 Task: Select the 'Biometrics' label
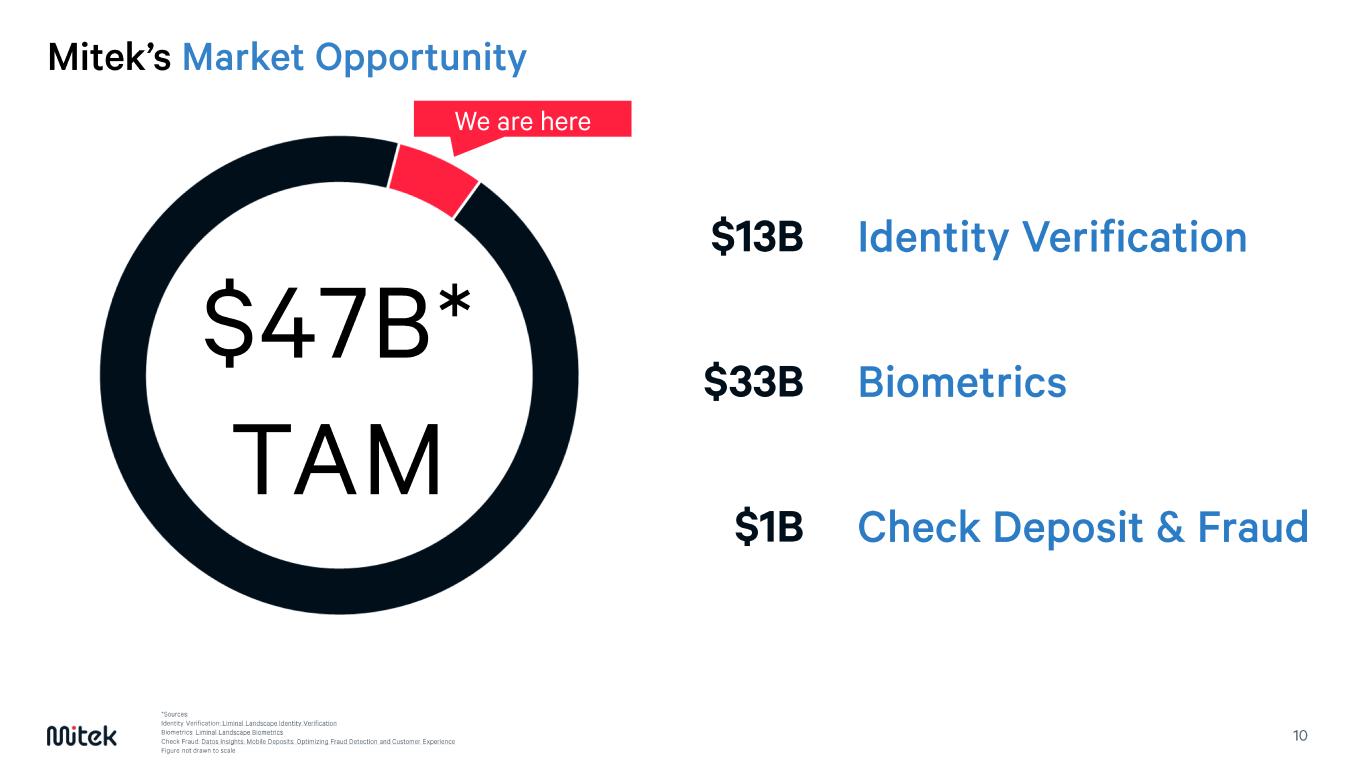(961, 382)
